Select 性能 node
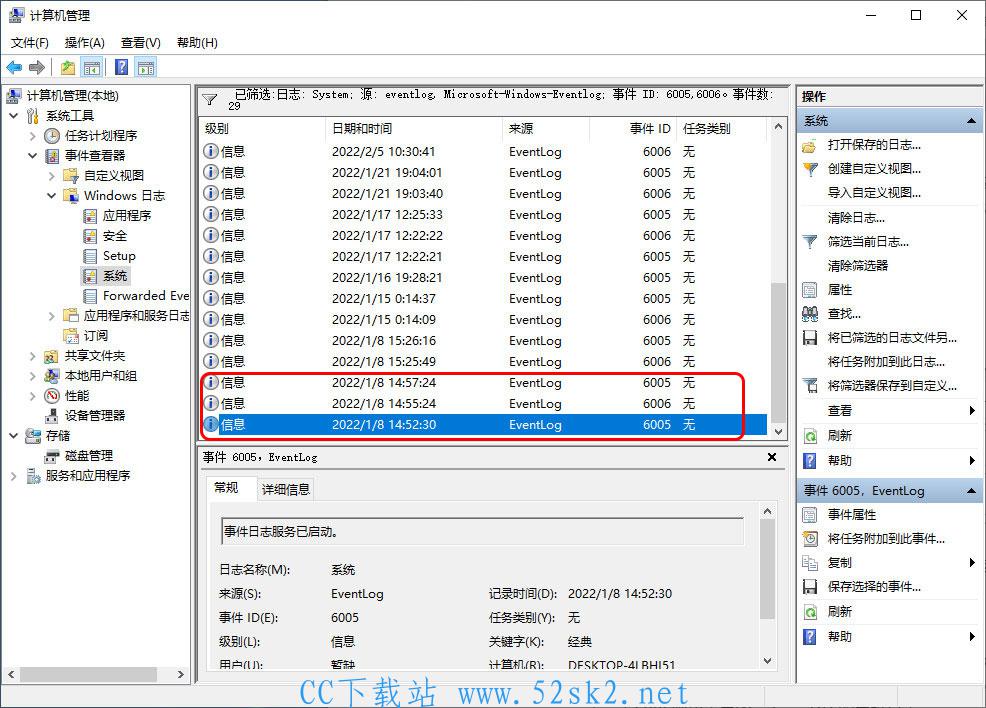Image resolution: width=986 pixels, height=708 pixels. point(77,396)
